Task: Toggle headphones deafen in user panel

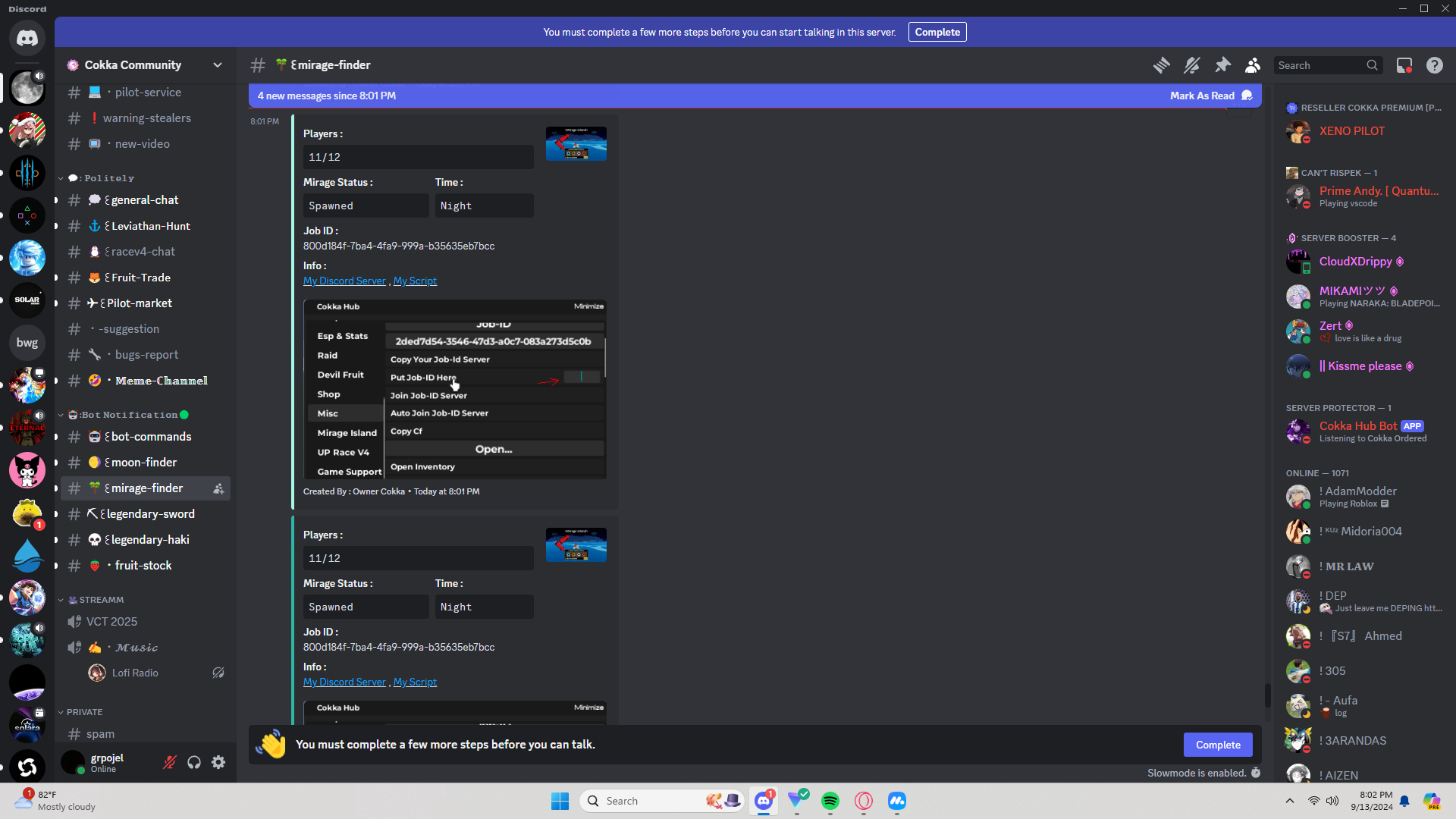Action: point(194,762)
